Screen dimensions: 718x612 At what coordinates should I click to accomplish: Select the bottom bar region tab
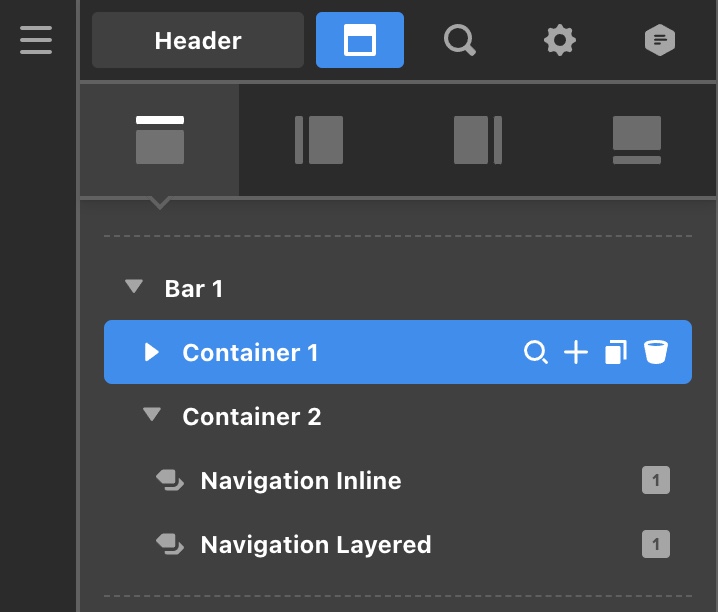coord(636,140)
